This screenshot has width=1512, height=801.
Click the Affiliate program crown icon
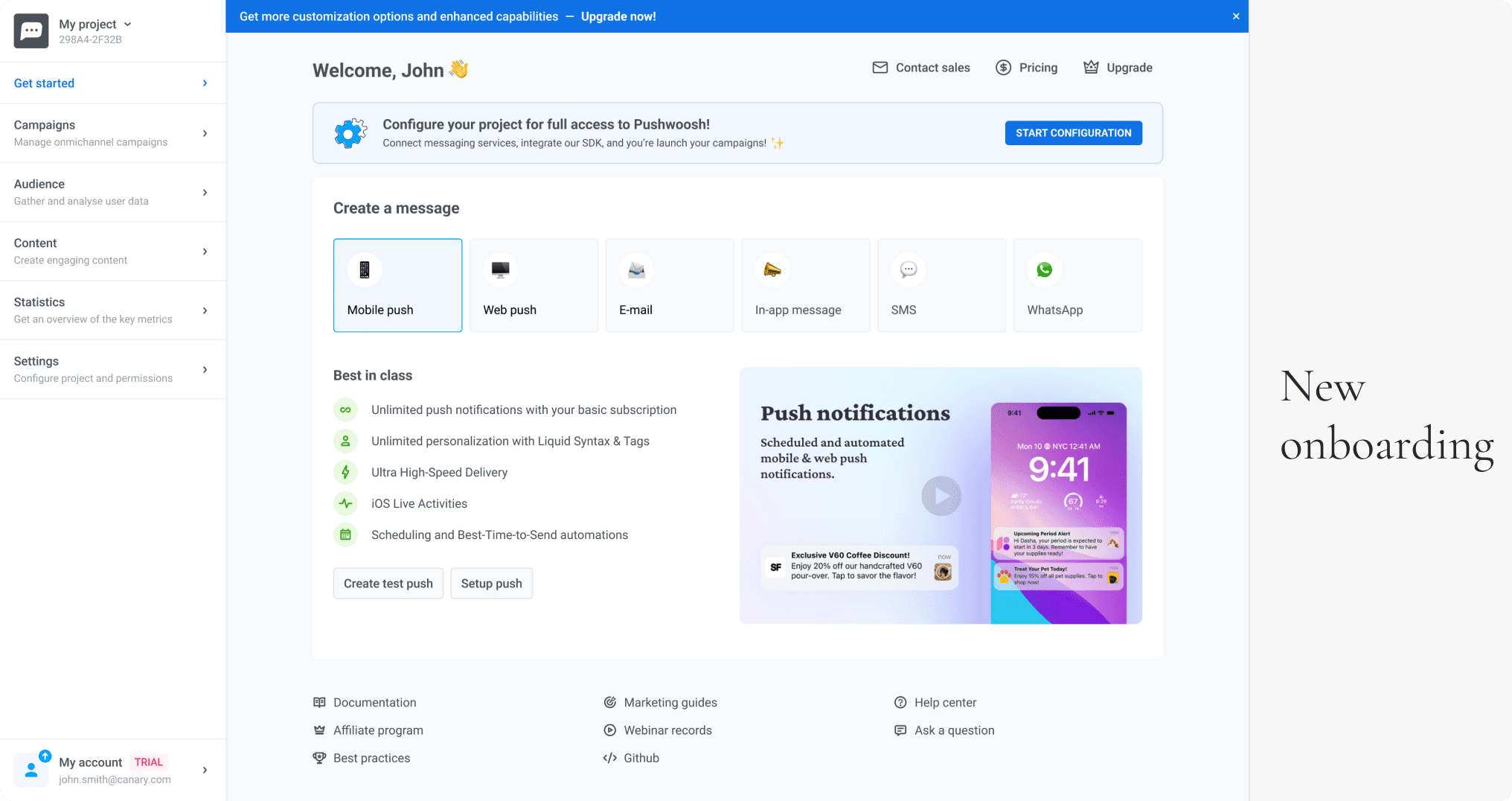point(319,730)
